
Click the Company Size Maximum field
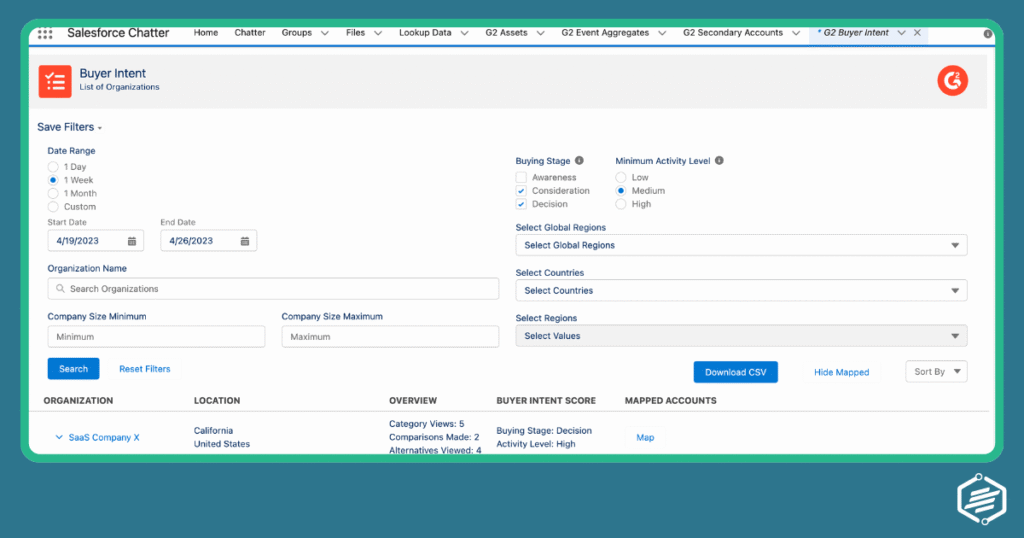[390, 337]
